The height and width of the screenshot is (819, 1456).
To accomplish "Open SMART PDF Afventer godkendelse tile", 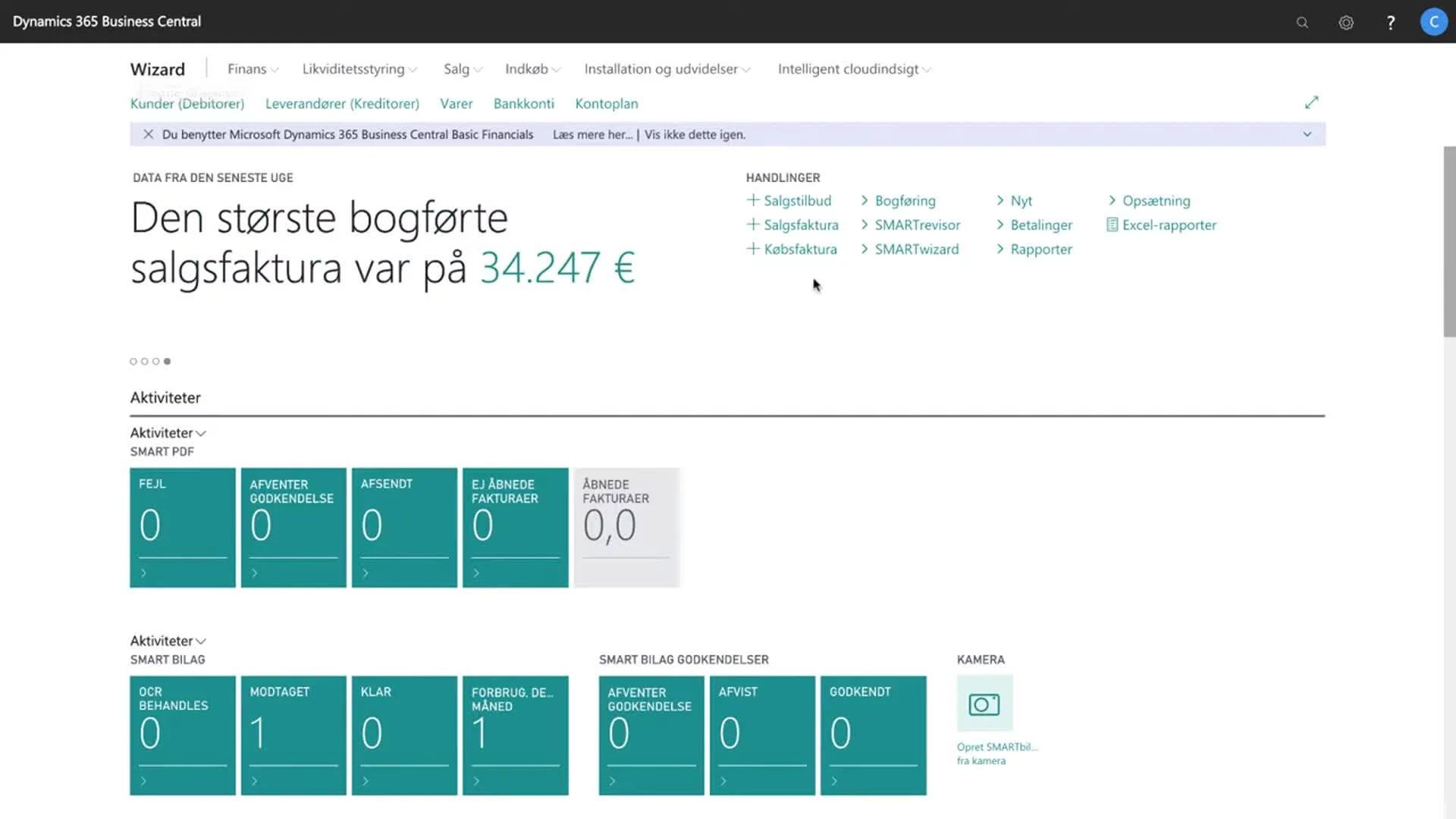I will (x=293, y=528).
